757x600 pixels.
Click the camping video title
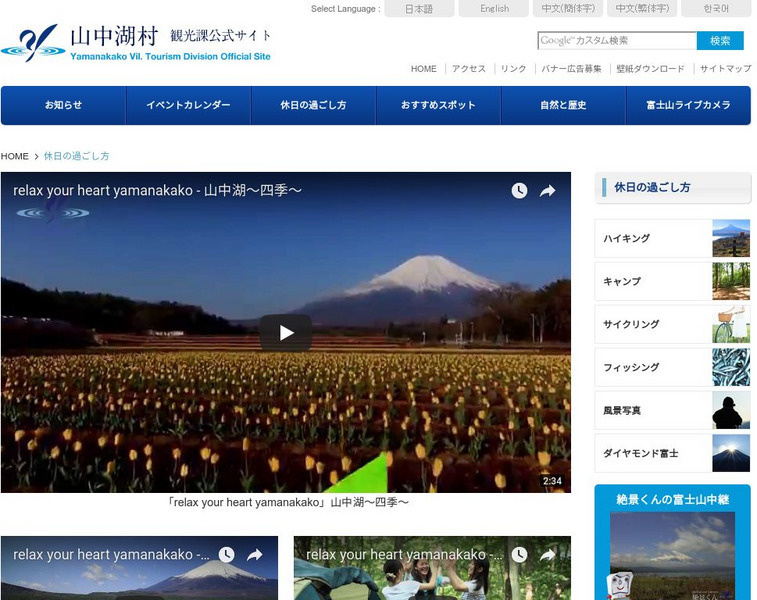[x=405, y=555]
